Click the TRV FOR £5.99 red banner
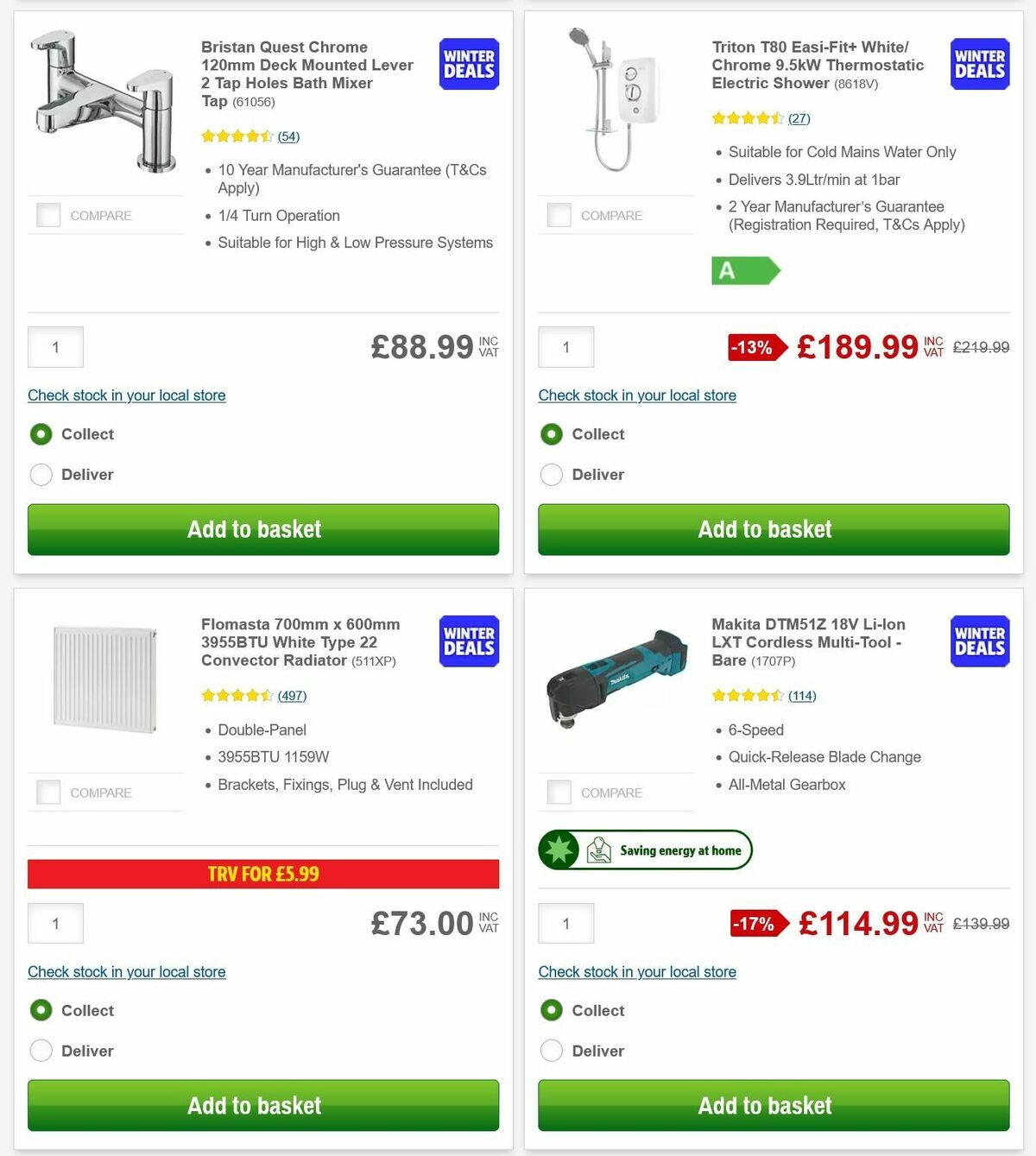 click(262, 874)
